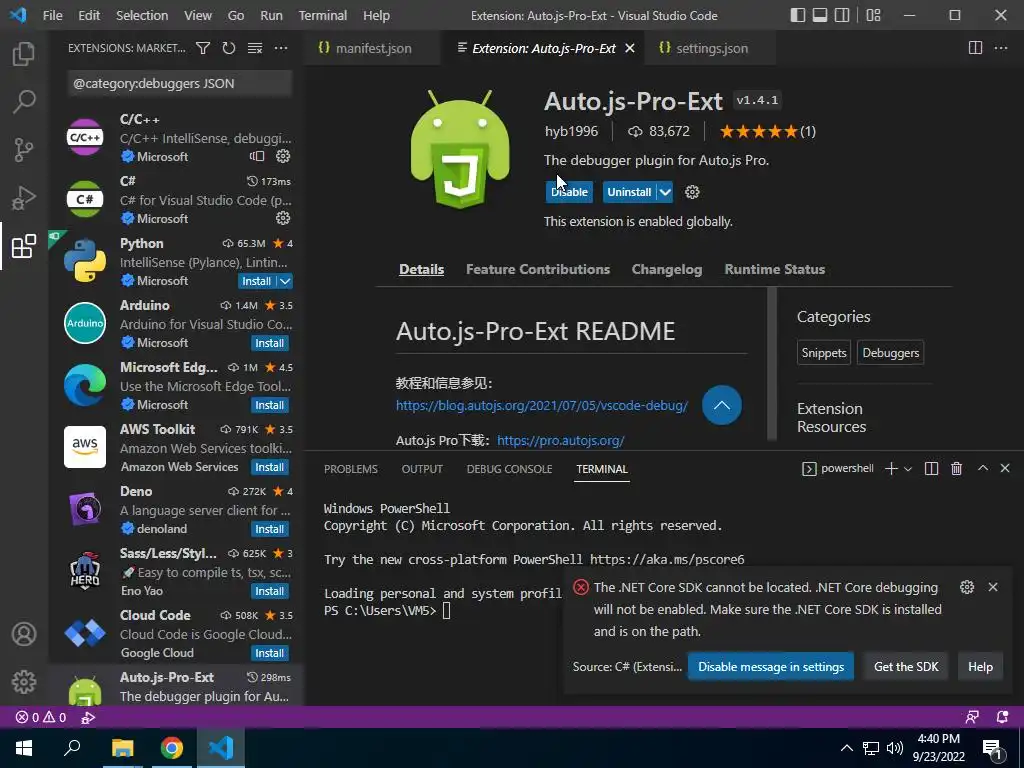1024x768 pixels.
Task: Open the pro.autojs.org link
Action: coord(560,440)
